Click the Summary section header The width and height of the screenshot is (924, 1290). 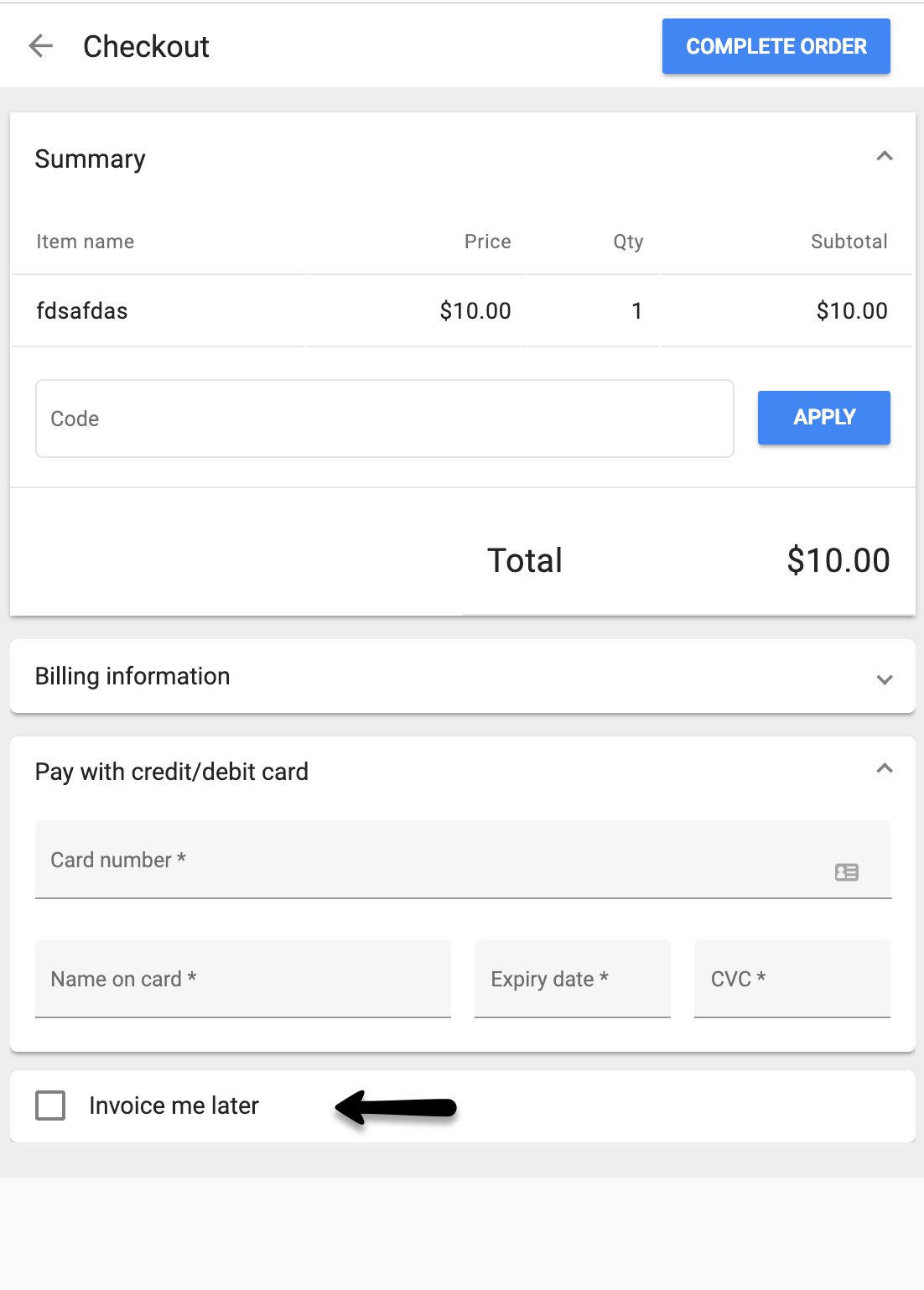[x=91, y=159]
